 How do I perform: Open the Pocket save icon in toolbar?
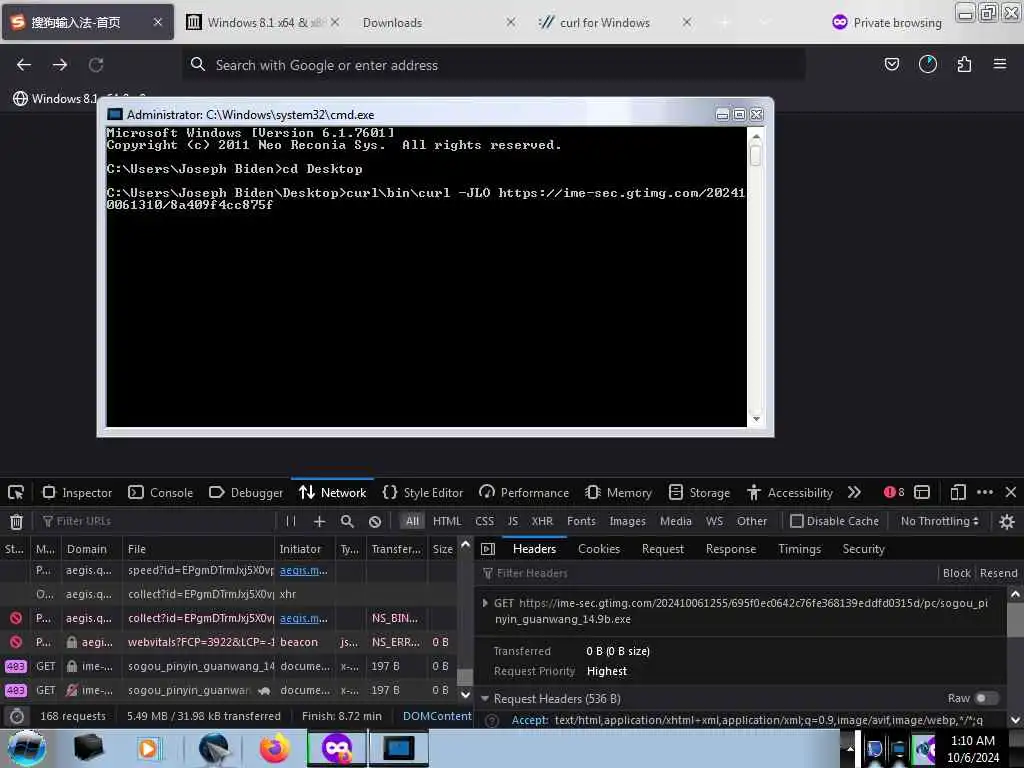(891, 64)
